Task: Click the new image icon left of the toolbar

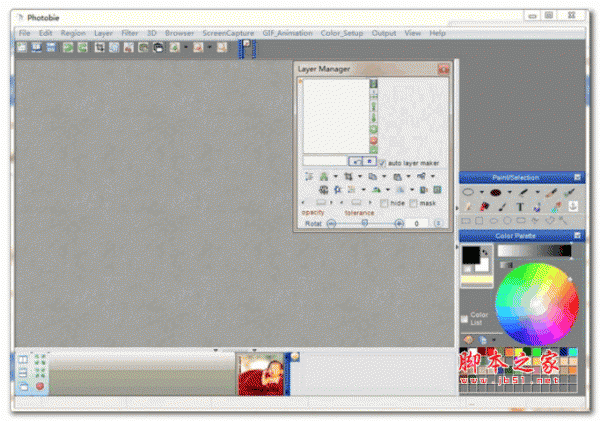Action: 22,47
